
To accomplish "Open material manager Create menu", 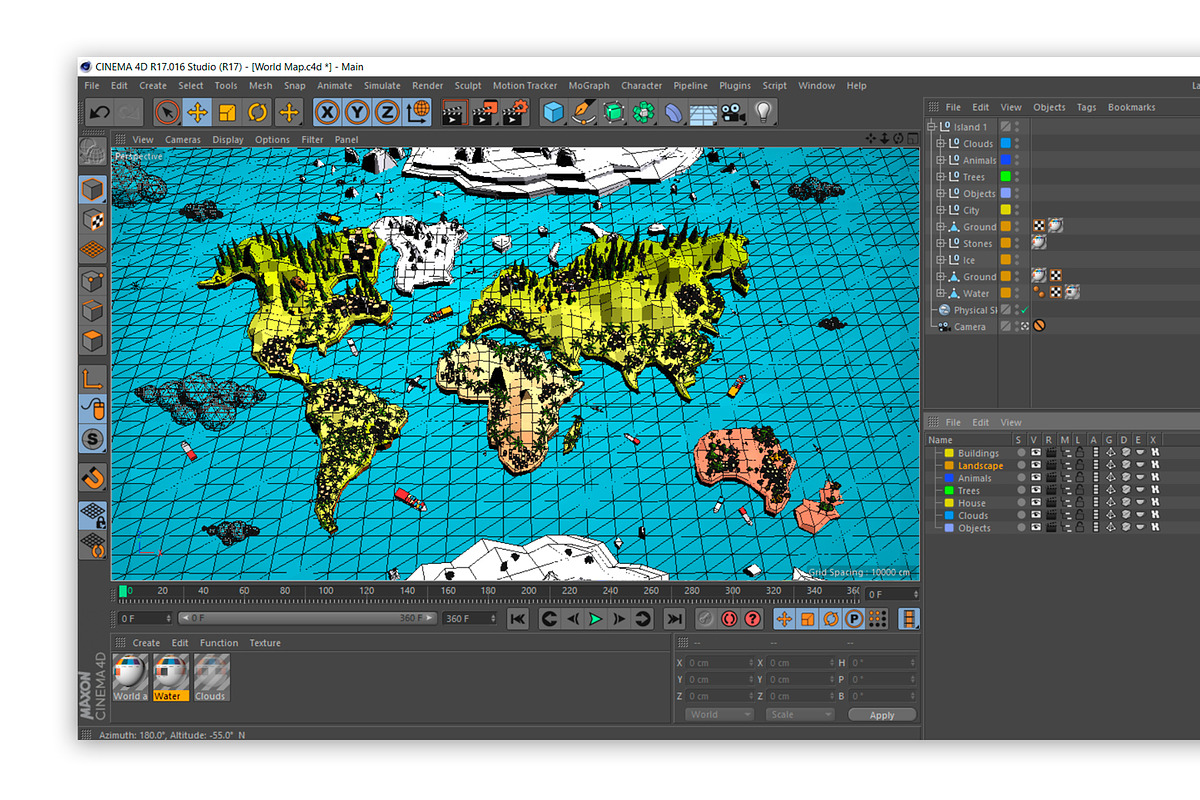I will tap(146, 643).
